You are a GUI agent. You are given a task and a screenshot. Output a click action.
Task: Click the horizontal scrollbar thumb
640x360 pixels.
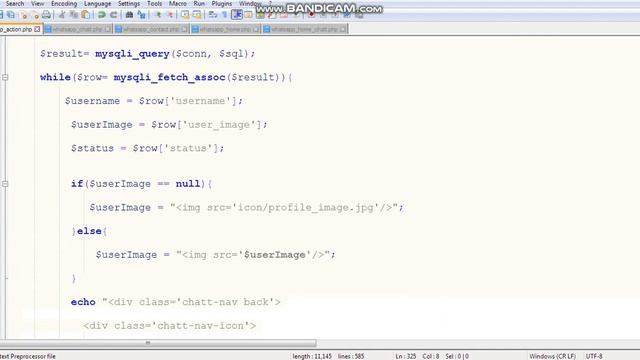[x=158, y=343]
